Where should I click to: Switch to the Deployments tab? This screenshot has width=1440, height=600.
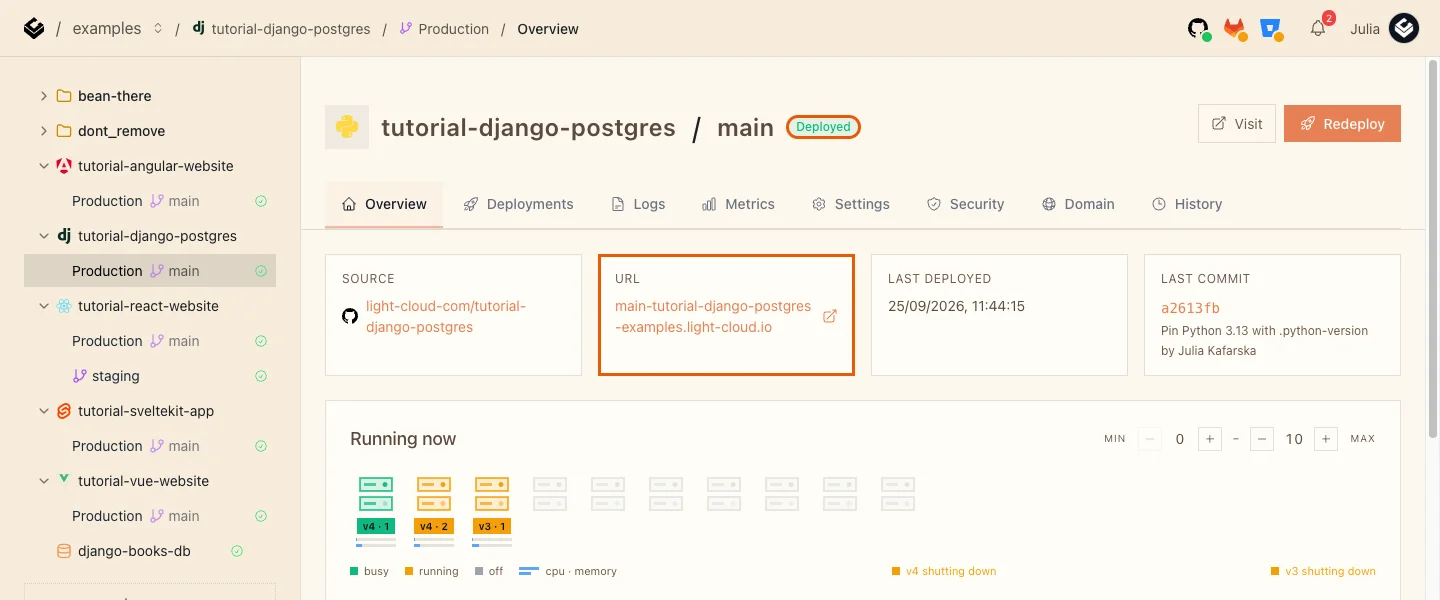click(x=518, y=204)
